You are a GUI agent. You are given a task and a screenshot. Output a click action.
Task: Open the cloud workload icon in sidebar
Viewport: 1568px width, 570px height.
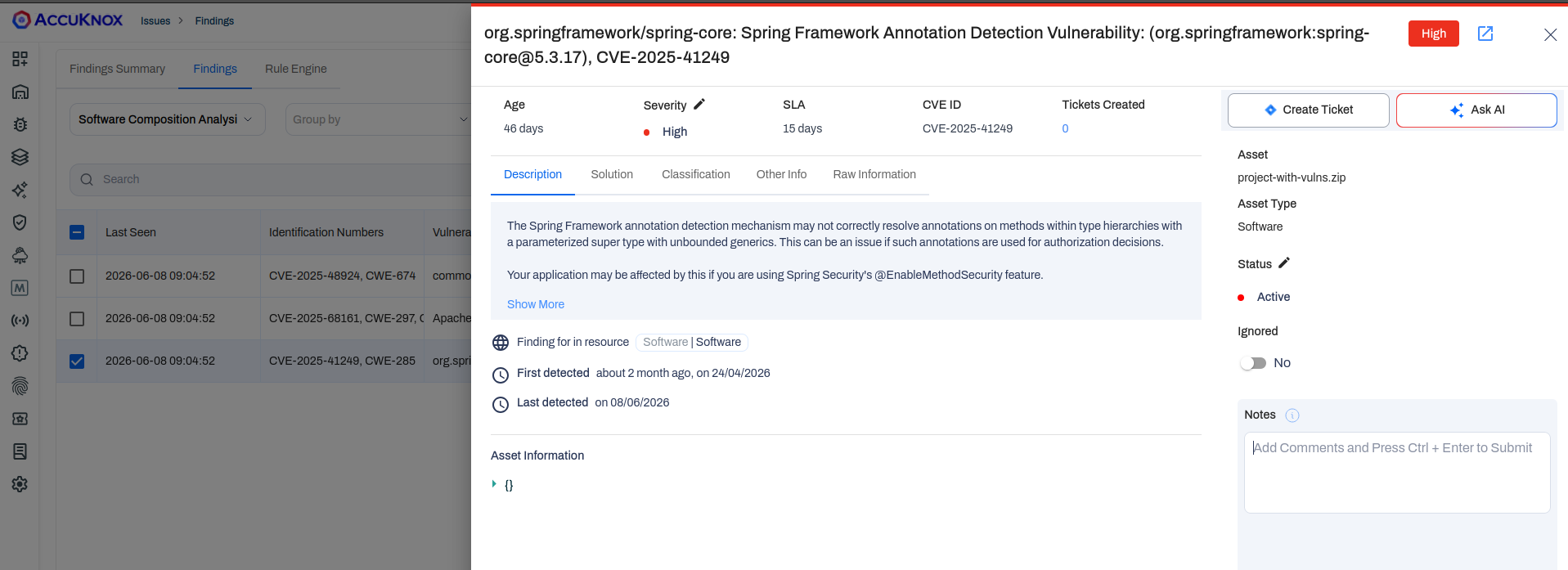point(20,255)
